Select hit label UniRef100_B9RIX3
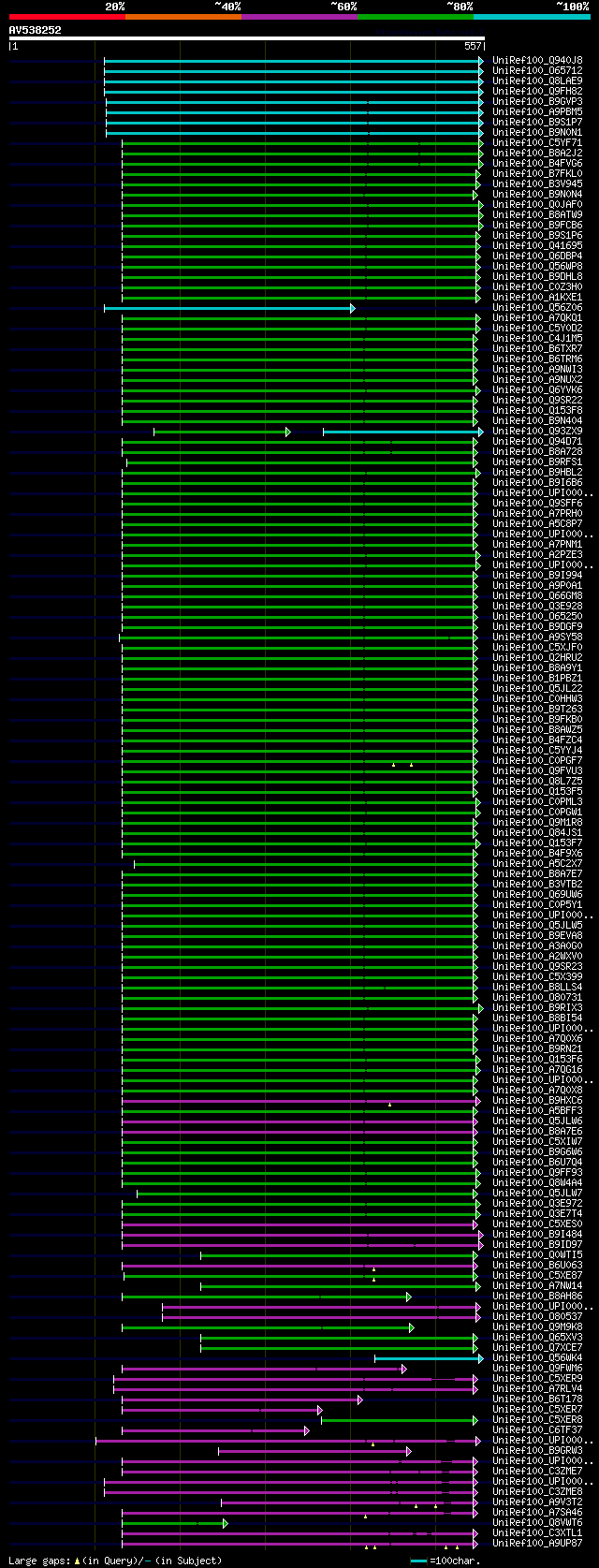The image size is (599, 1568). [537, 1007]
